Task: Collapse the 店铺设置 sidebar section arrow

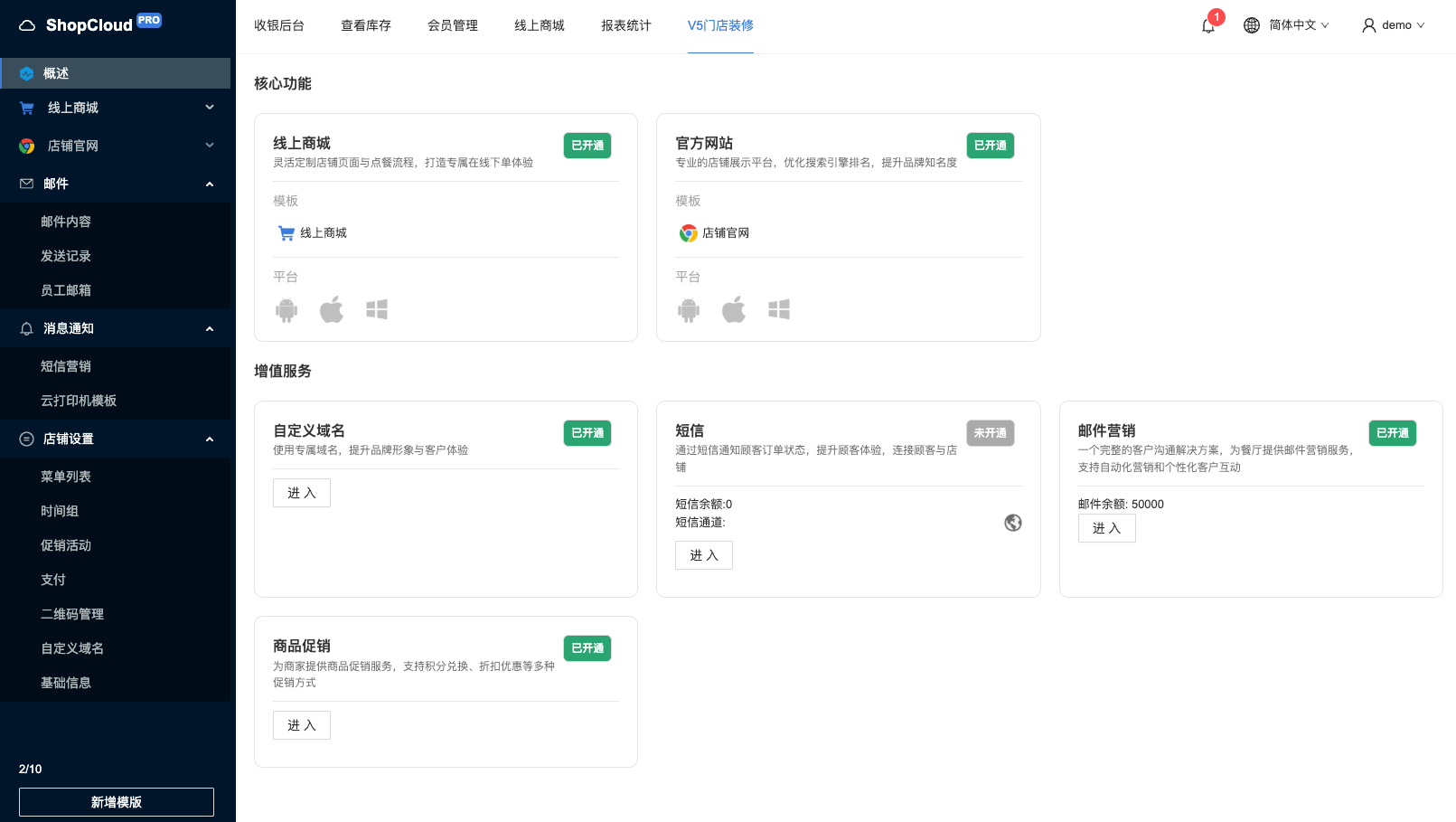Action: 210,439
